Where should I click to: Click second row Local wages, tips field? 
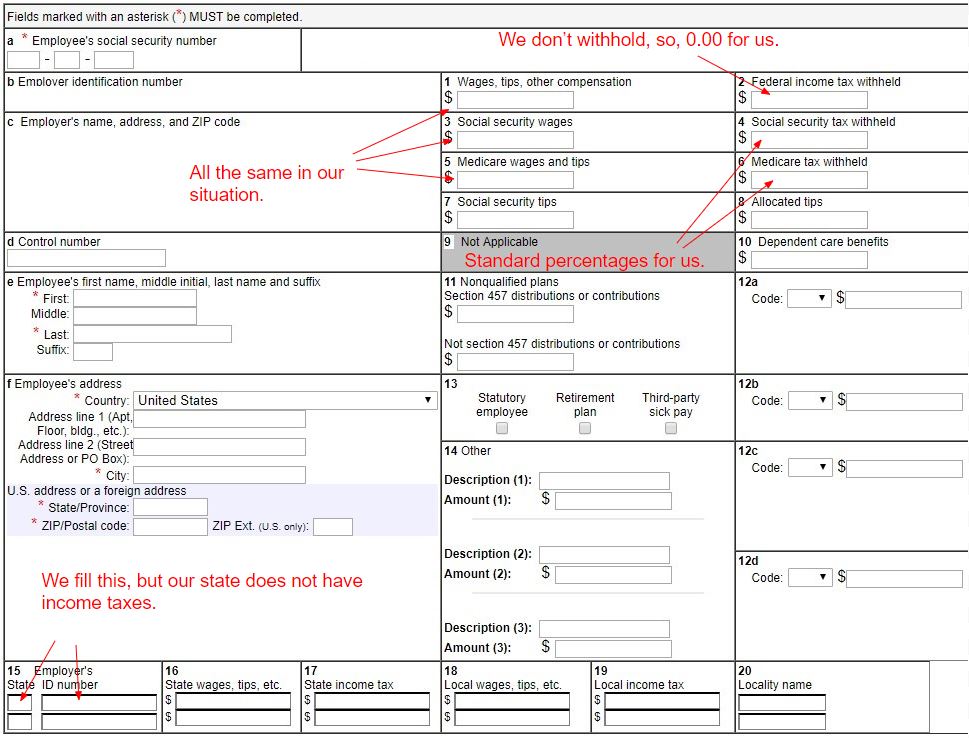tap(512, 718)
